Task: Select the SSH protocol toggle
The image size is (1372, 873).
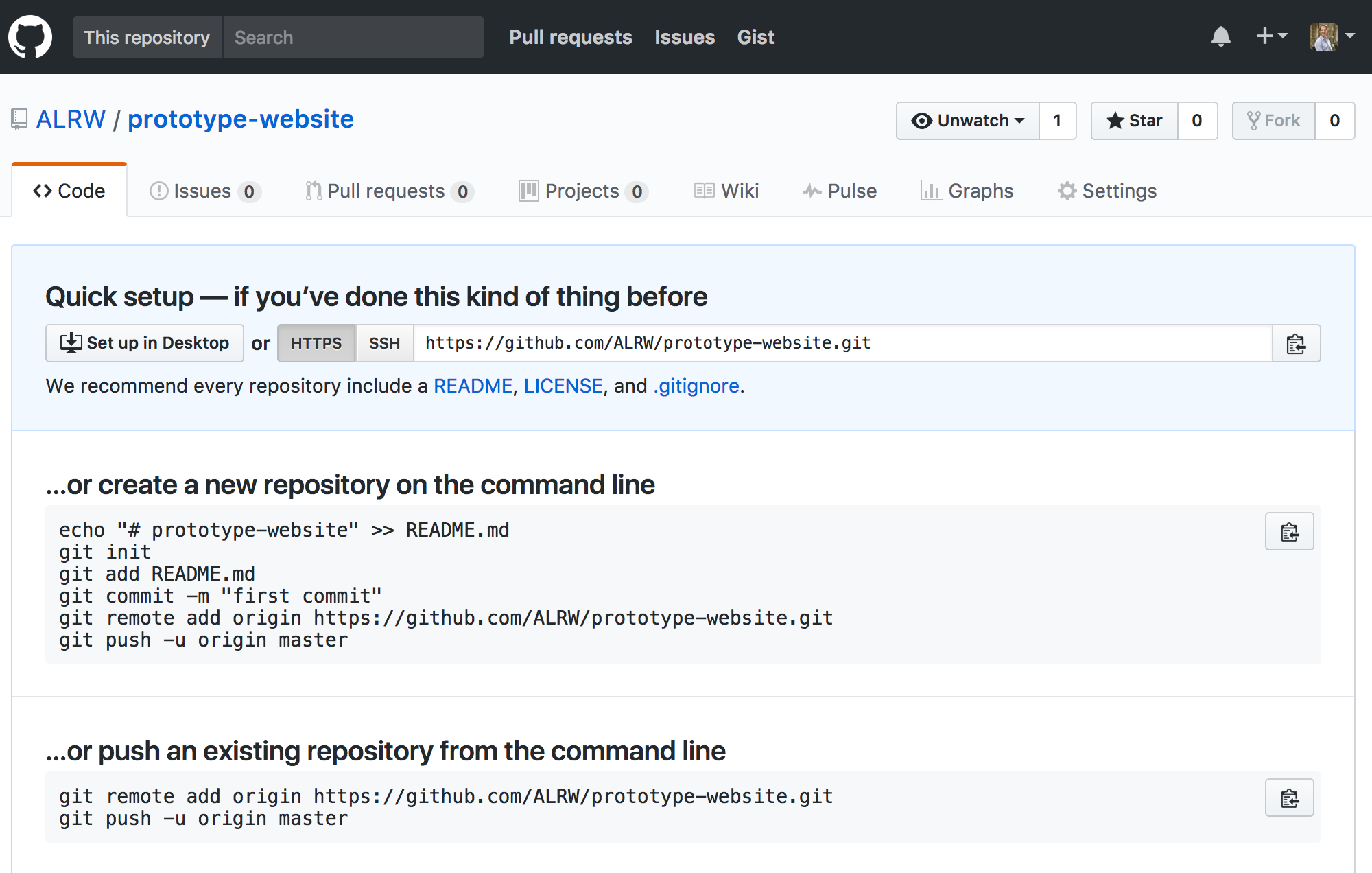Action: pos(384,343)
